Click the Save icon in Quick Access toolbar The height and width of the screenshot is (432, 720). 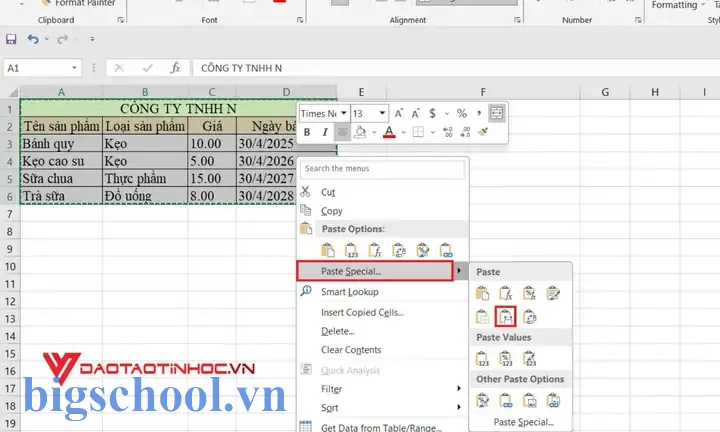[11, 39]
